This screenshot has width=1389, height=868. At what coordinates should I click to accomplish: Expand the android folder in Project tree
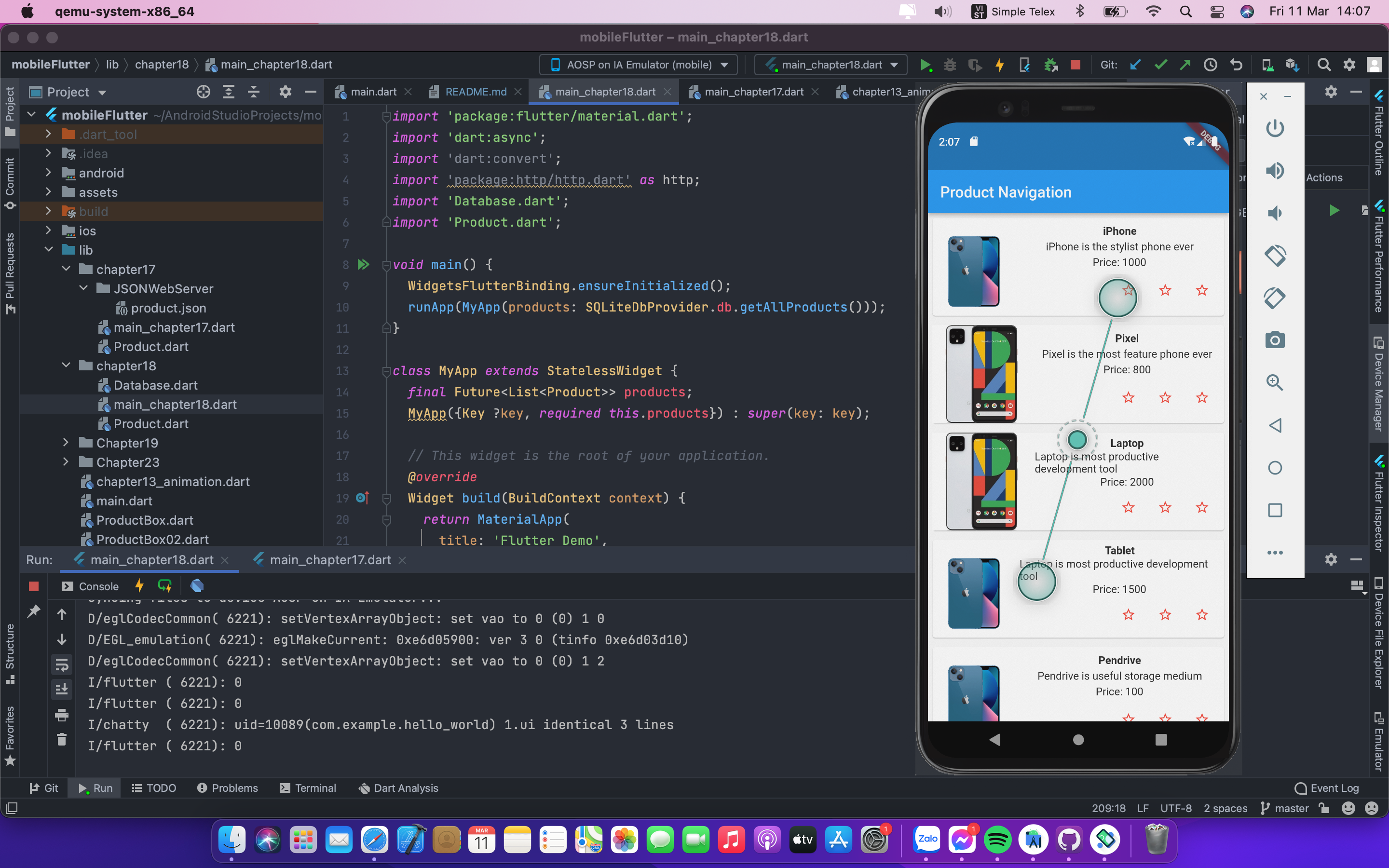(49, 173)
